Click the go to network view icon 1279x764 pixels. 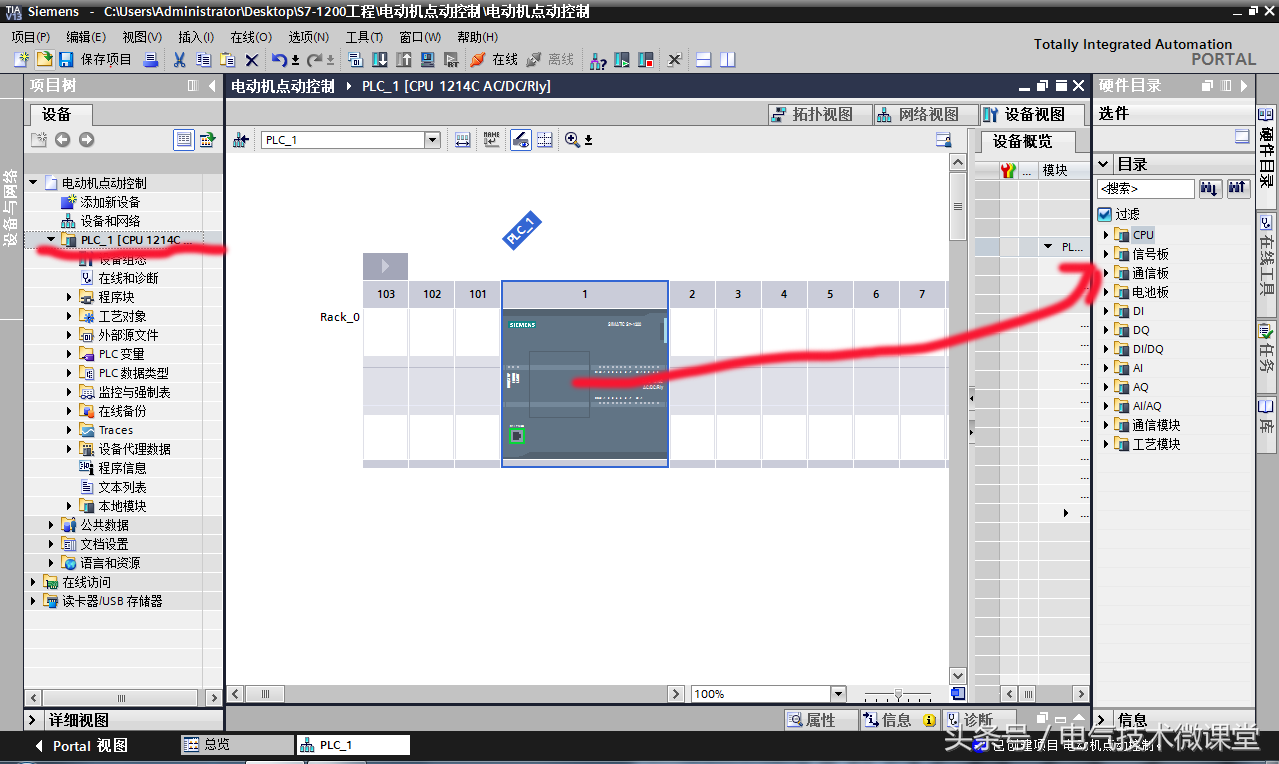coord(240,140)
